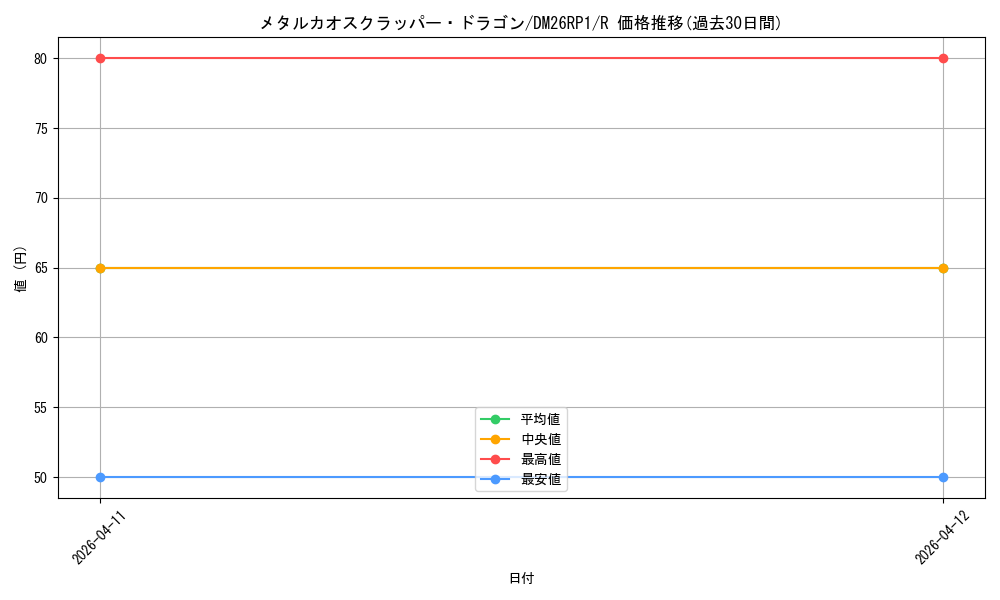Click the blue 最安値 legend marker
The width and height of the screenshot is (1000, 600).
495,479
